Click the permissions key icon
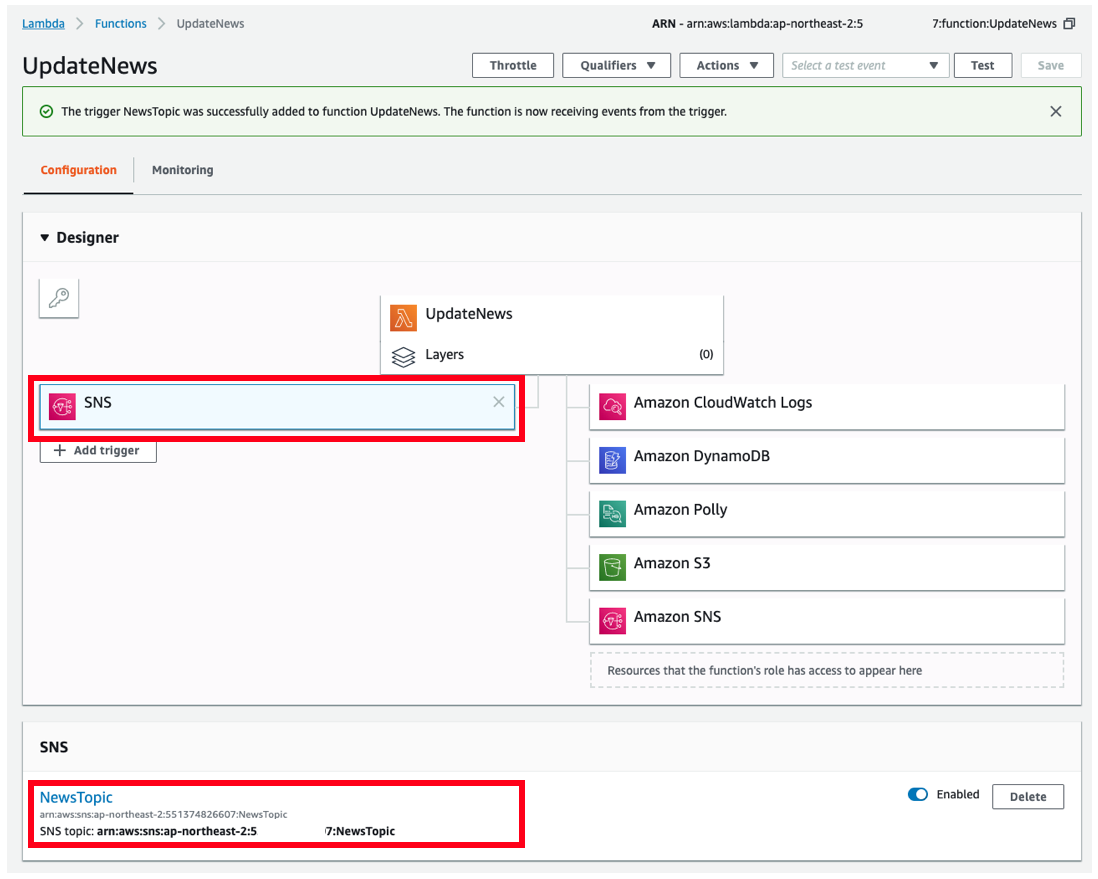The width and height of the screenshot is (1098, 879). (59, 298)
